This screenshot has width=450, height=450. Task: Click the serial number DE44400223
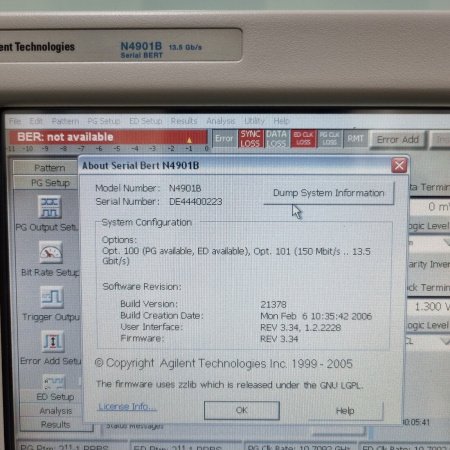(196, 202)
